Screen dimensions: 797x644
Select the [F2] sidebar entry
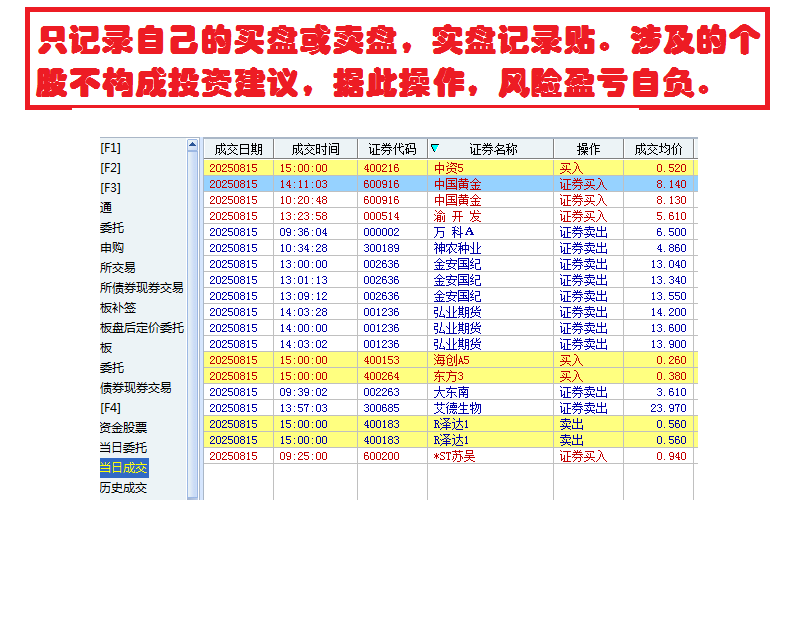click(x=110, y=168)
